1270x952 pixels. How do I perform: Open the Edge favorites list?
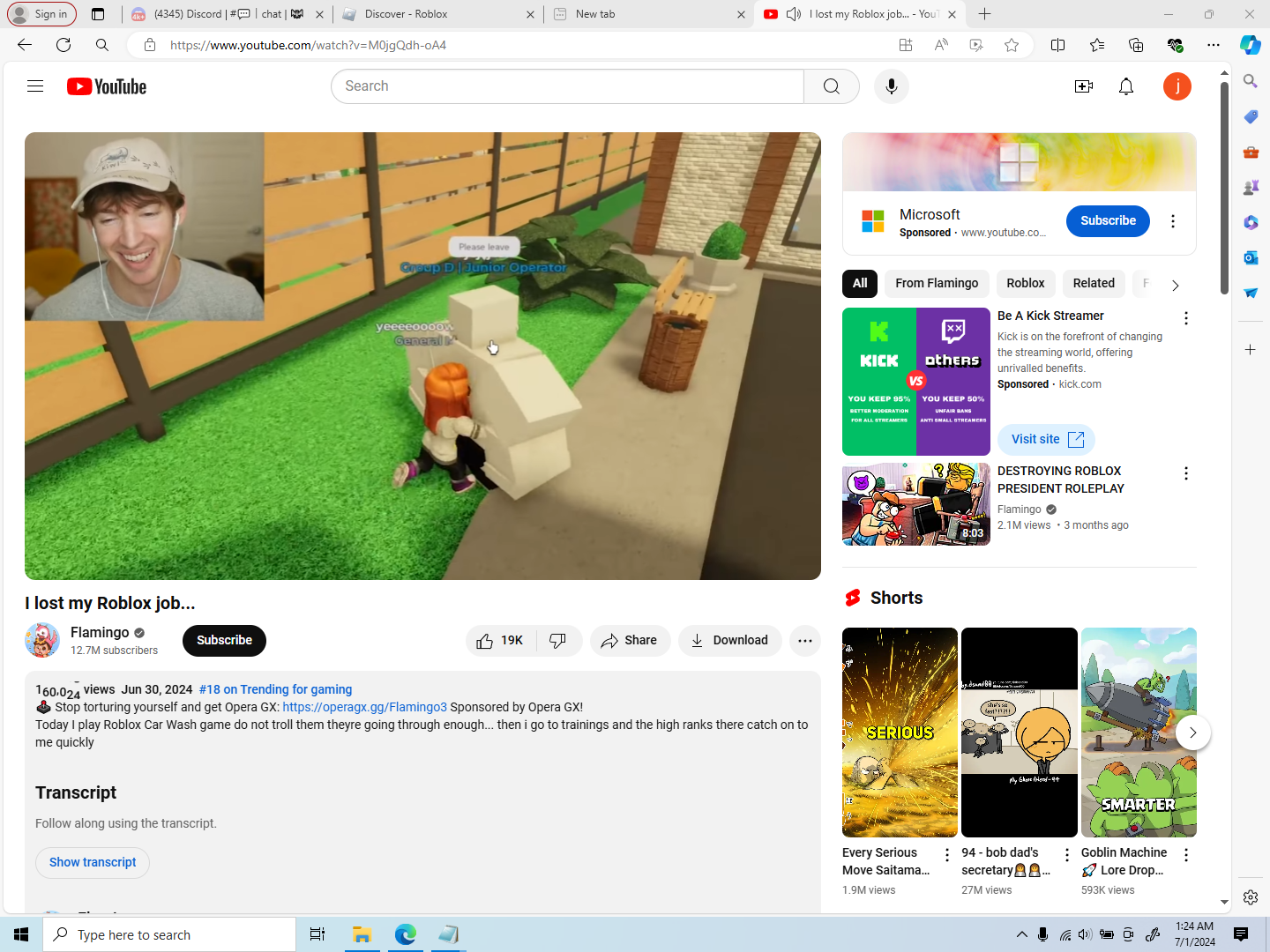(1097, 45)
